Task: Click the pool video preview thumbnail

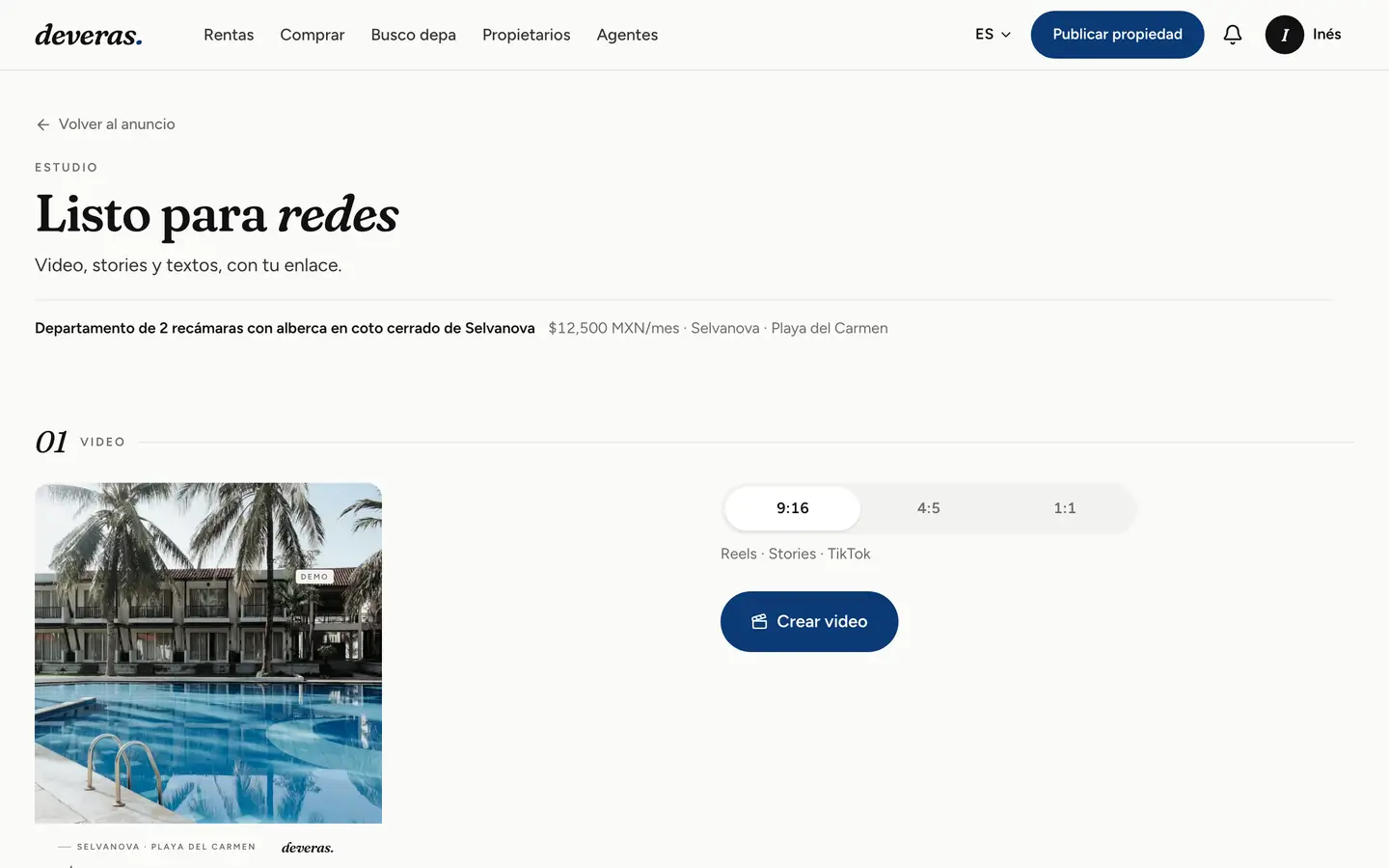Action: click(x=208, y=653)
